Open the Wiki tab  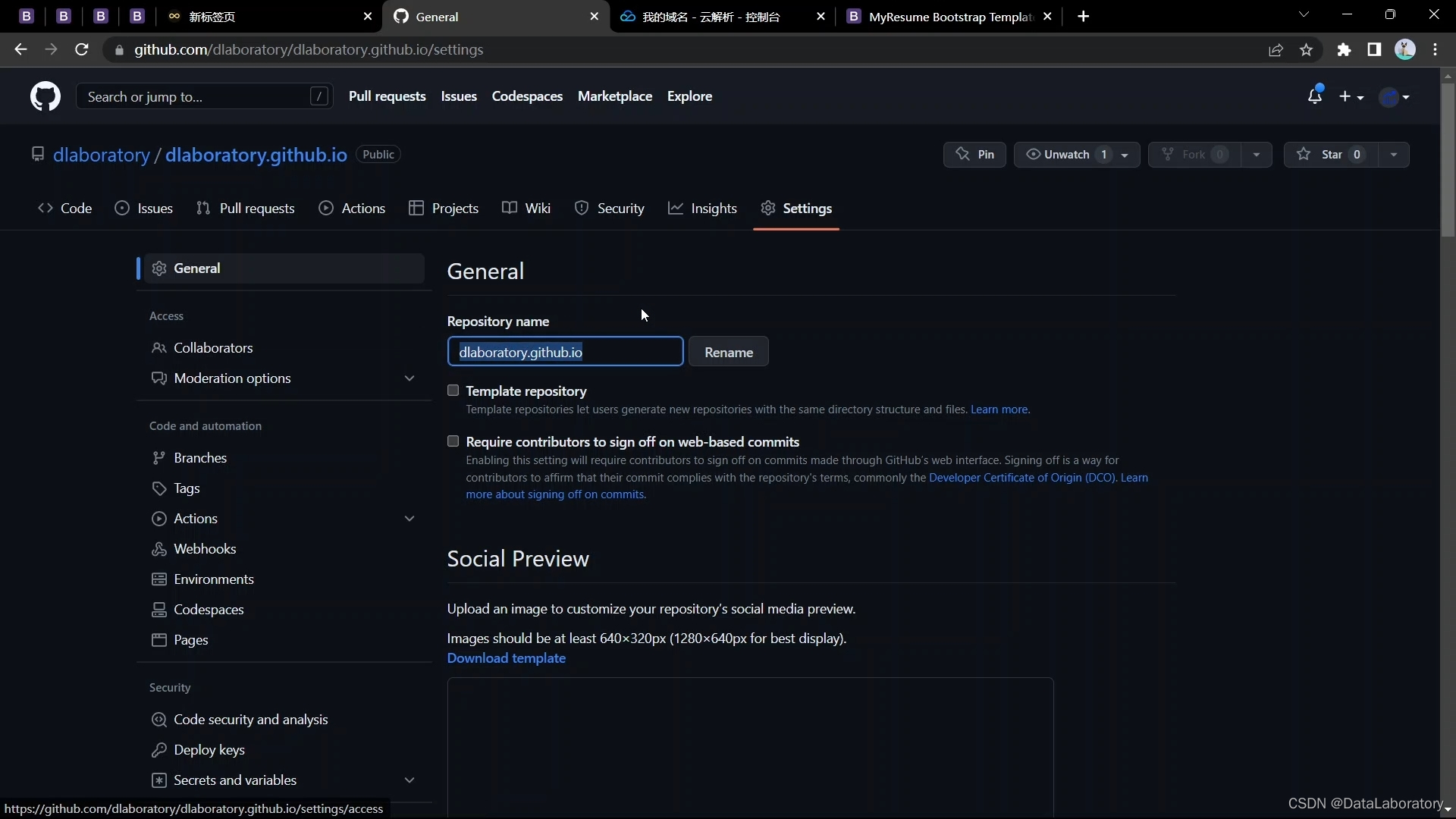point(526,209)
